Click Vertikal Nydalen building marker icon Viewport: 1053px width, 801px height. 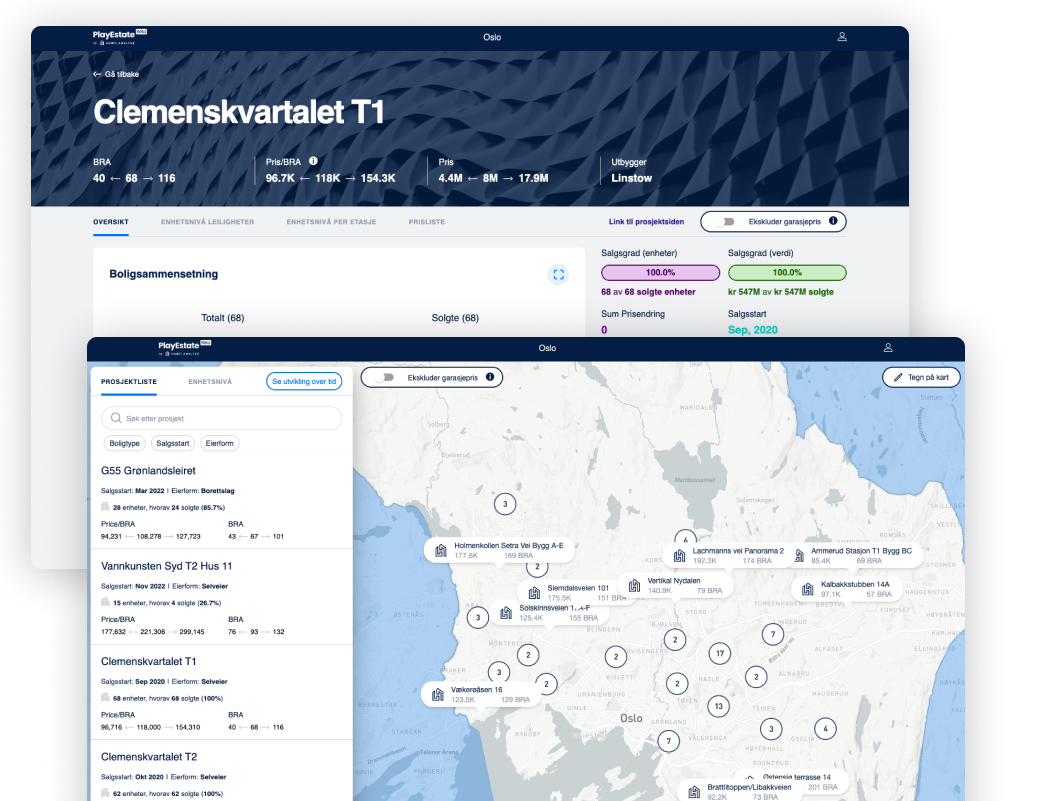click(634, 585)
